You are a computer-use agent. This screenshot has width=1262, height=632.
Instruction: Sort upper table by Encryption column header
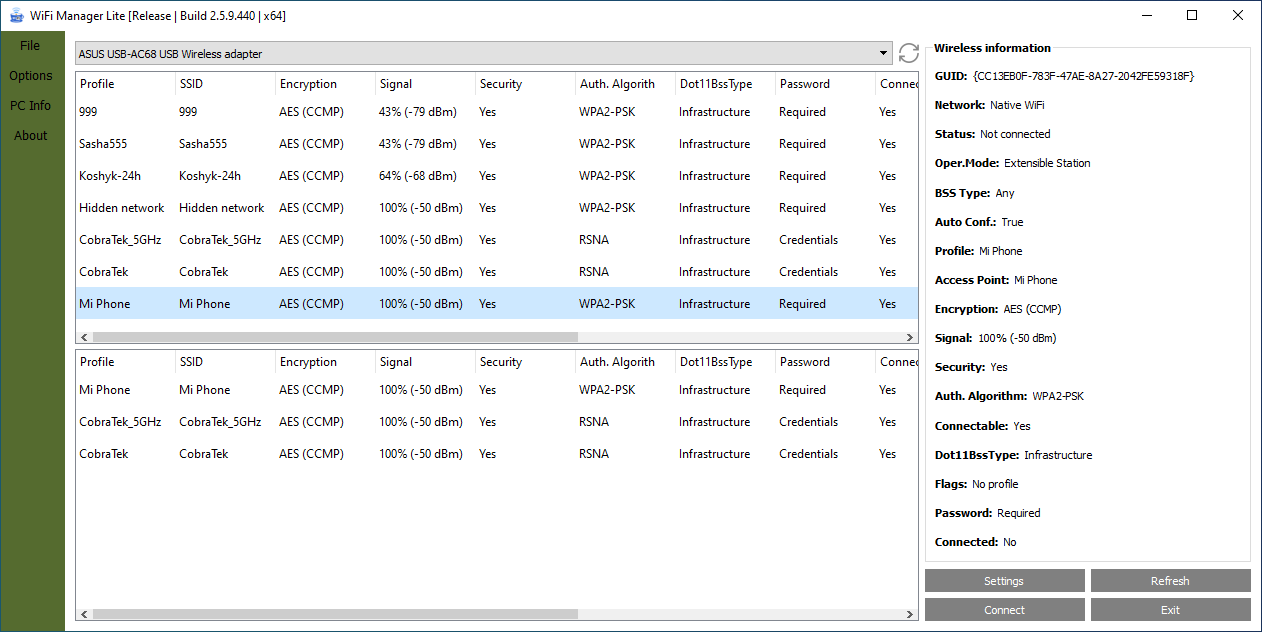pyautogui.click(x=326, y=84)
